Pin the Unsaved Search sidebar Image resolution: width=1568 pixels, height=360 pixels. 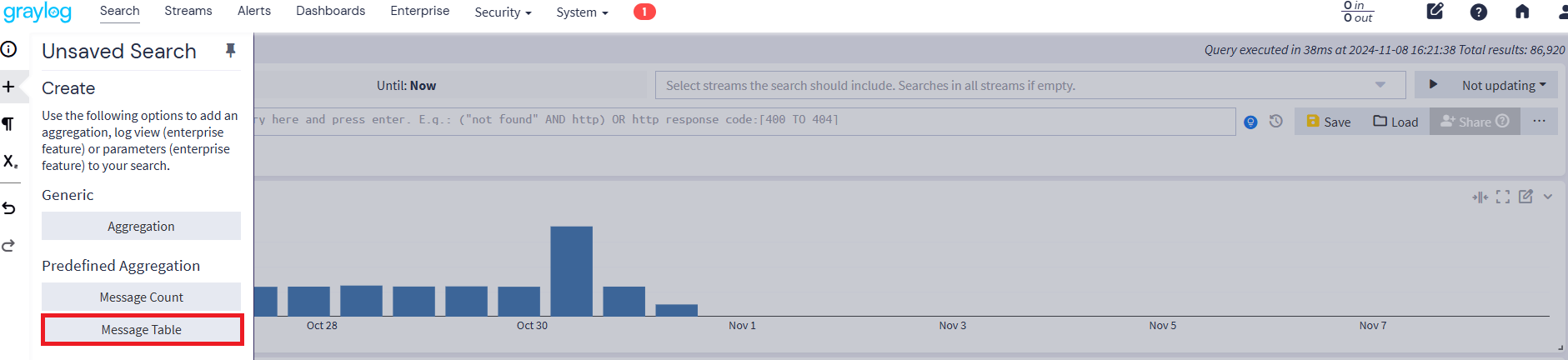[231, 51]
